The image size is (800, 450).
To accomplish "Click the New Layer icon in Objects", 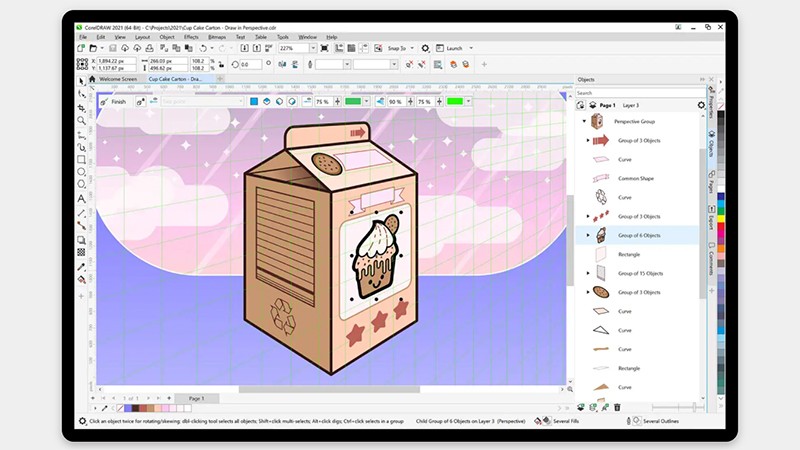I will point(581,407).
